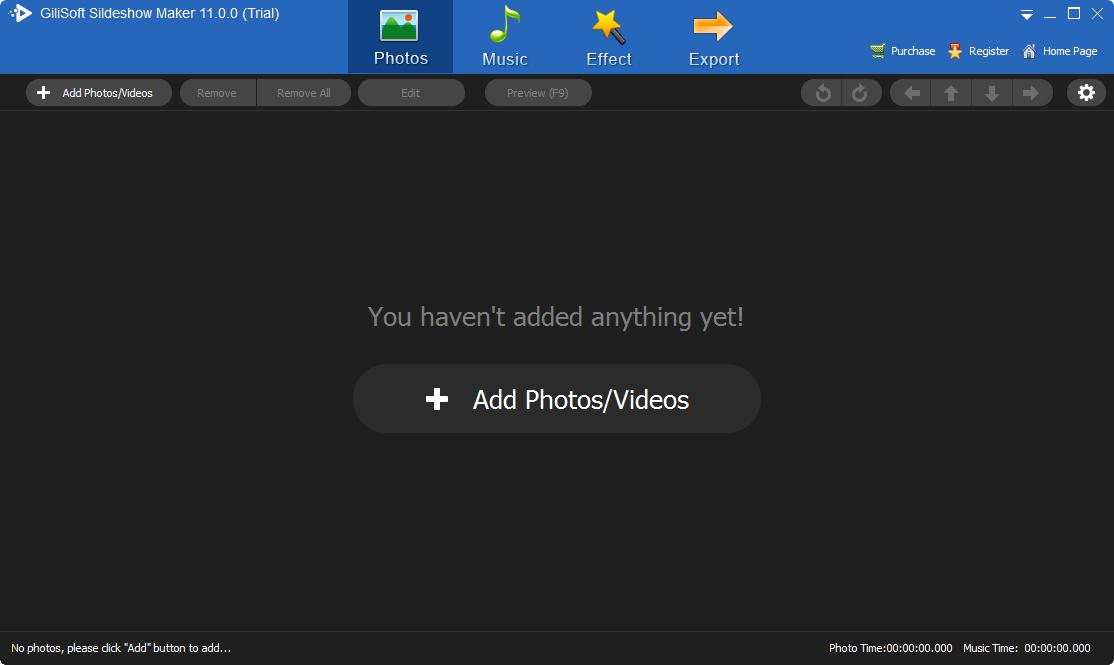Click Add Photos/Videos in the toolbar
This screenshot has width=1114, height=665.
pyautogui.click(x=99, y=93)
